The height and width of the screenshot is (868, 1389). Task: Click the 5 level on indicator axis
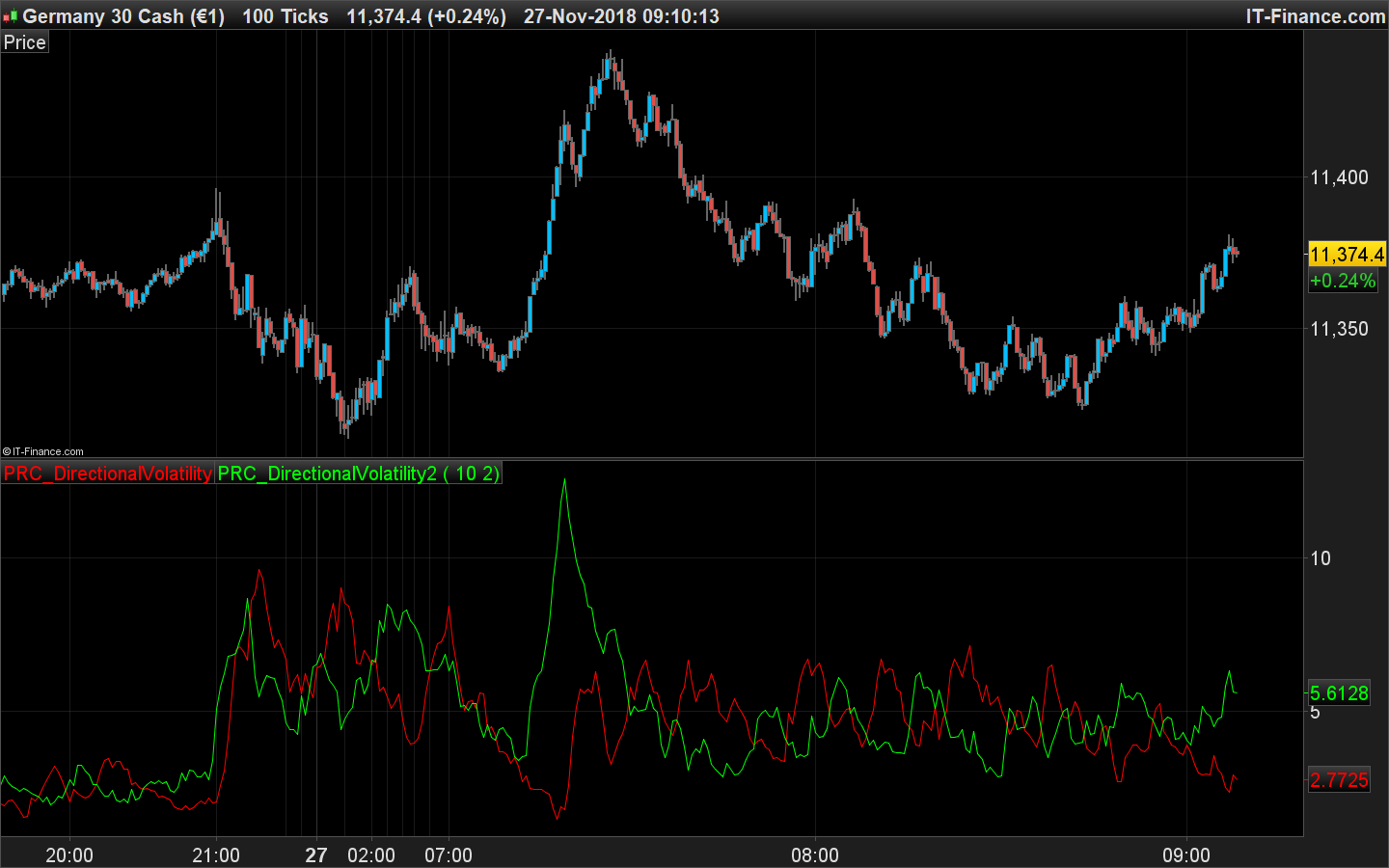click(x=1315, y=712)
